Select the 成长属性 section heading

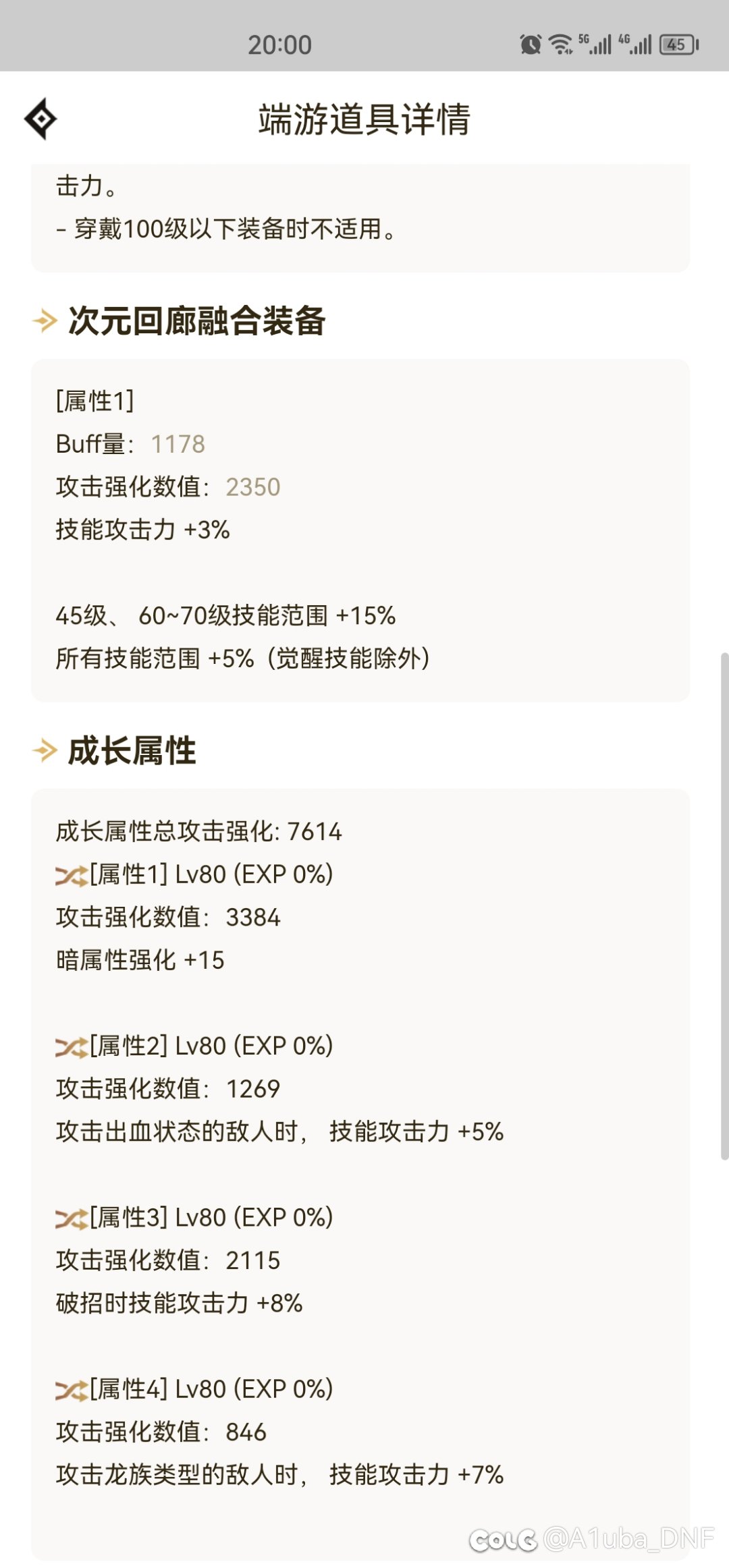[132, 750]
